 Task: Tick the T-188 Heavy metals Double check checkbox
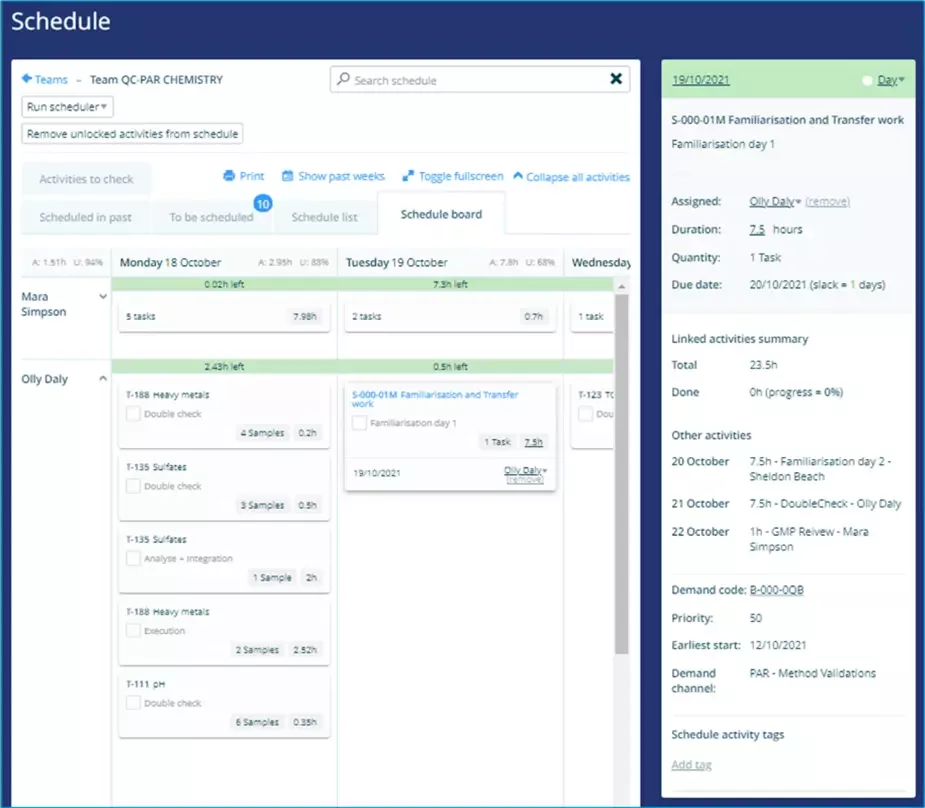pyautogui.click(x=133, y=413)
